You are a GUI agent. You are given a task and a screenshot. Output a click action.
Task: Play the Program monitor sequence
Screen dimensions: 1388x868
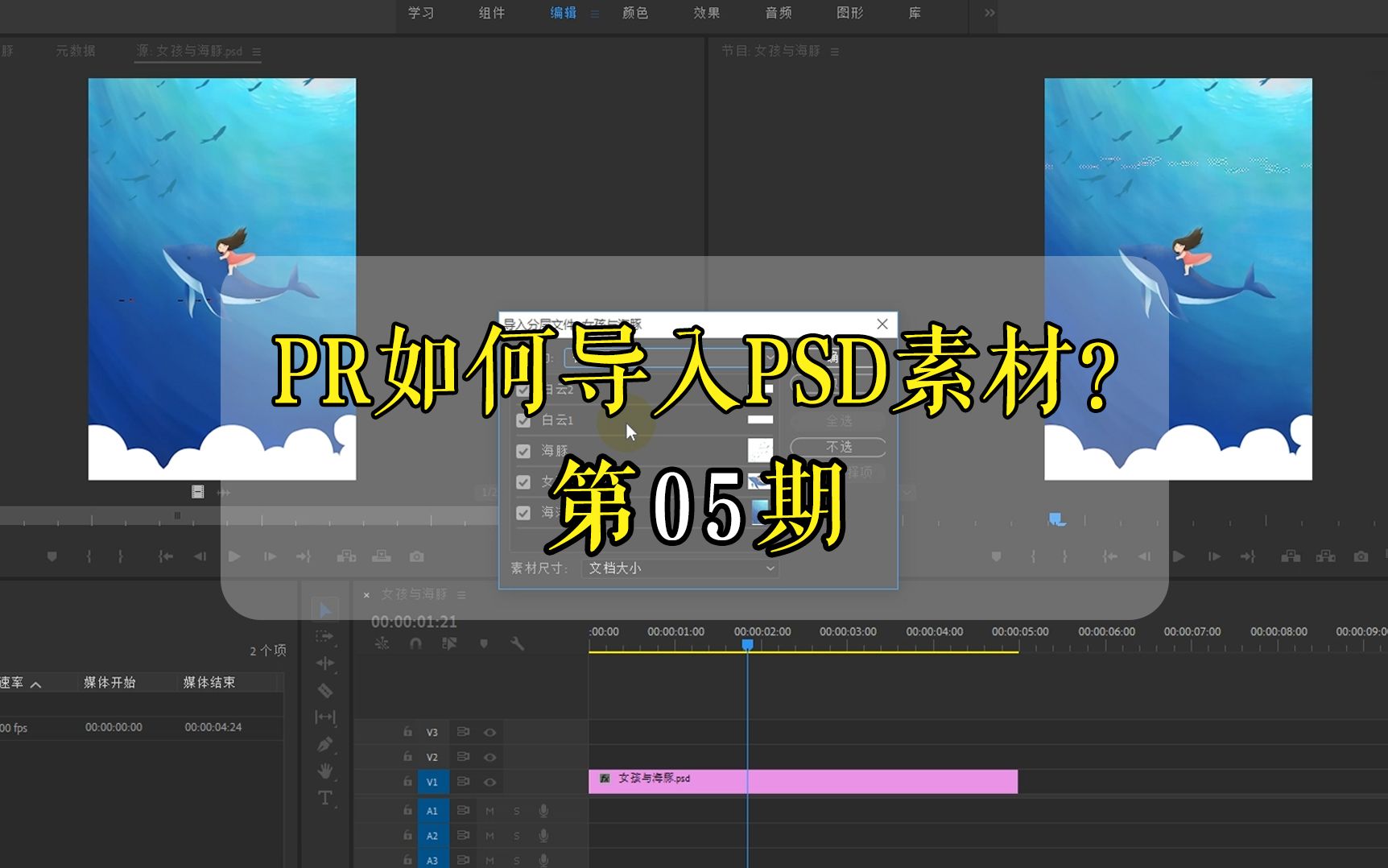coord(1179,556)
